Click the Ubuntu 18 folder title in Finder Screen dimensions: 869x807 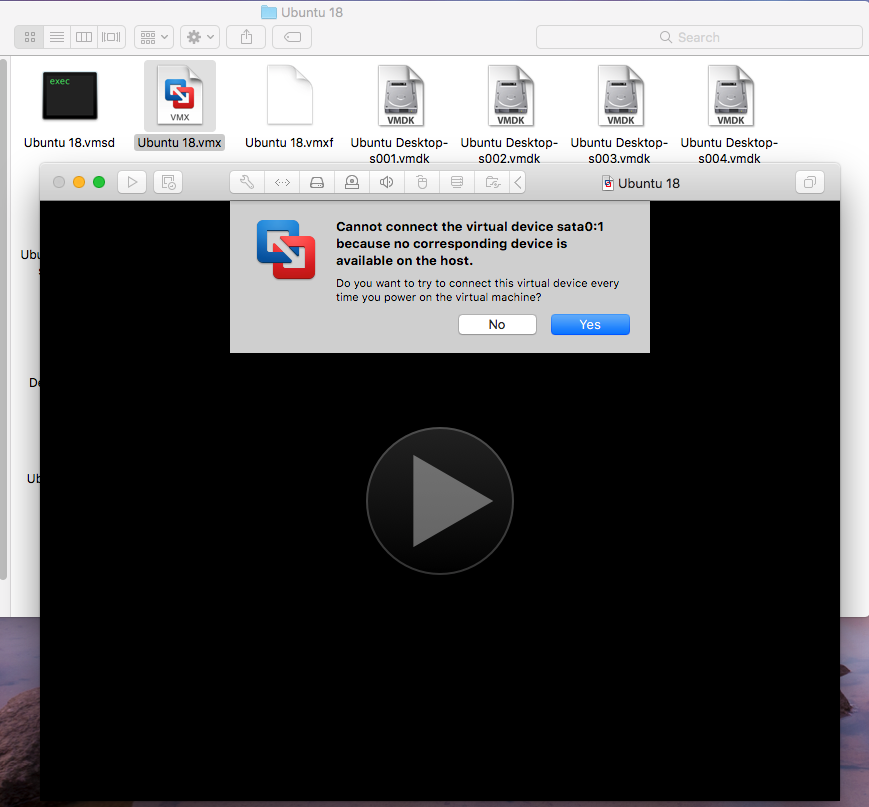[x=302, y=12]
